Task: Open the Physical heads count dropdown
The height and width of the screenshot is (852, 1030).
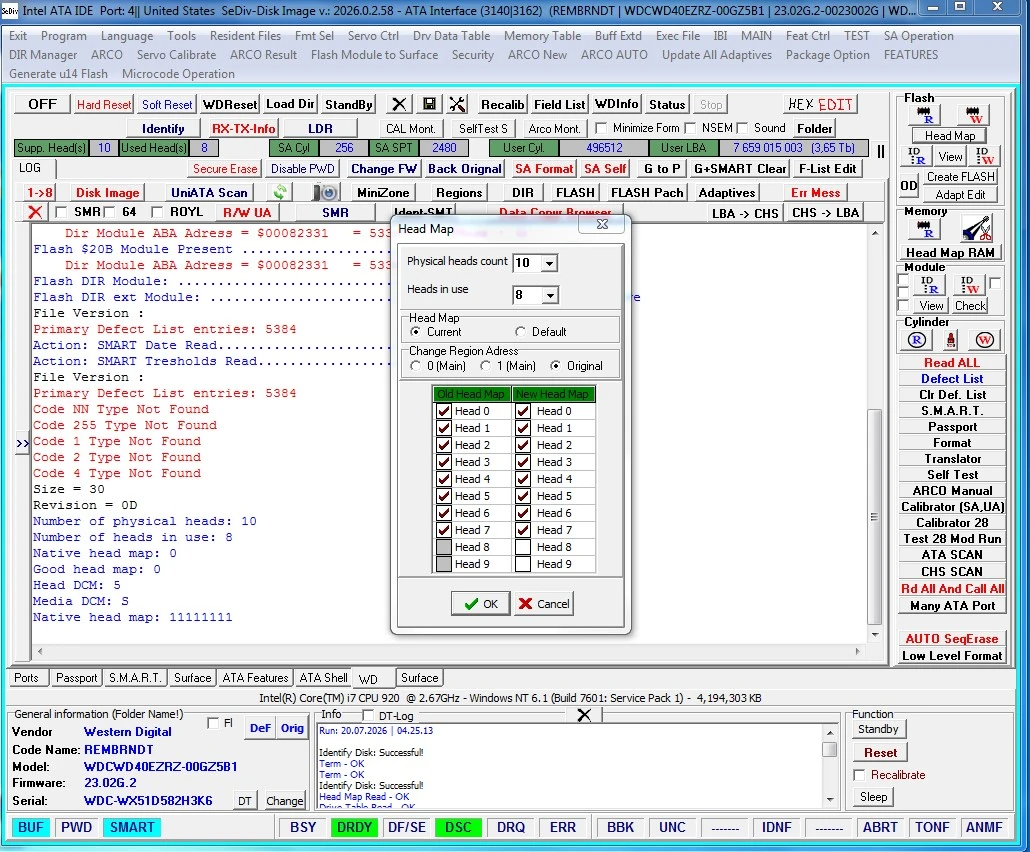Action: (550, 263)
